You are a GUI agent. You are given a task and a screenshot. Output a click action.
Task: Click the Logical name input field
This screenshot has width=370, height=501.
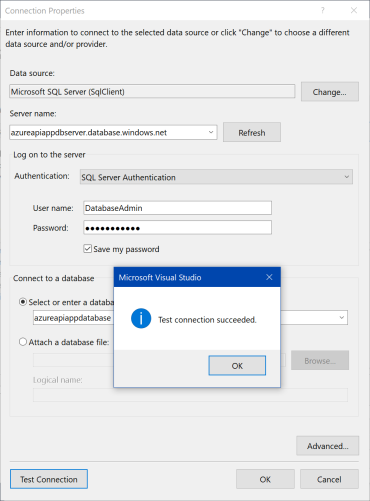pyautogui.click(x=190, y=395)
